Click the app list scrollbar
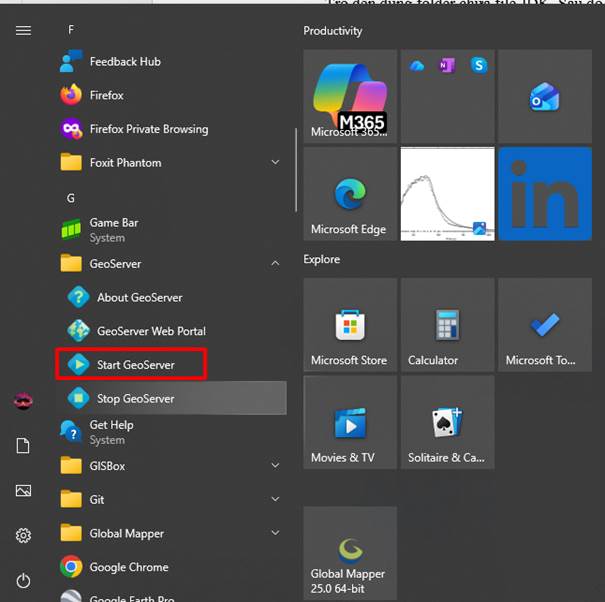The width and height of the screenshot is (605, 602). [x=296, y=170]
